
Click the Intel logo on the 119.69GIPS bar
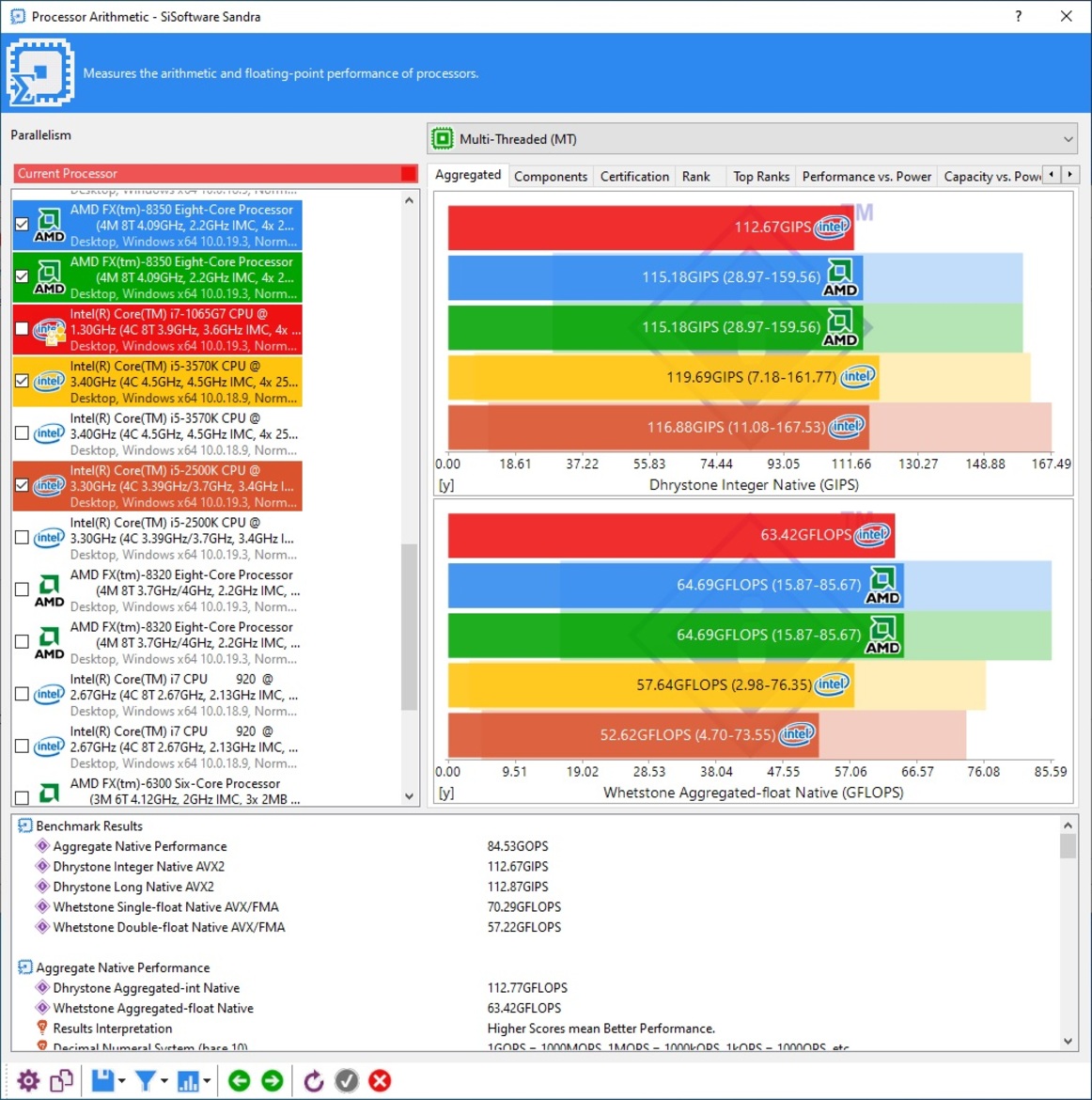858,377
